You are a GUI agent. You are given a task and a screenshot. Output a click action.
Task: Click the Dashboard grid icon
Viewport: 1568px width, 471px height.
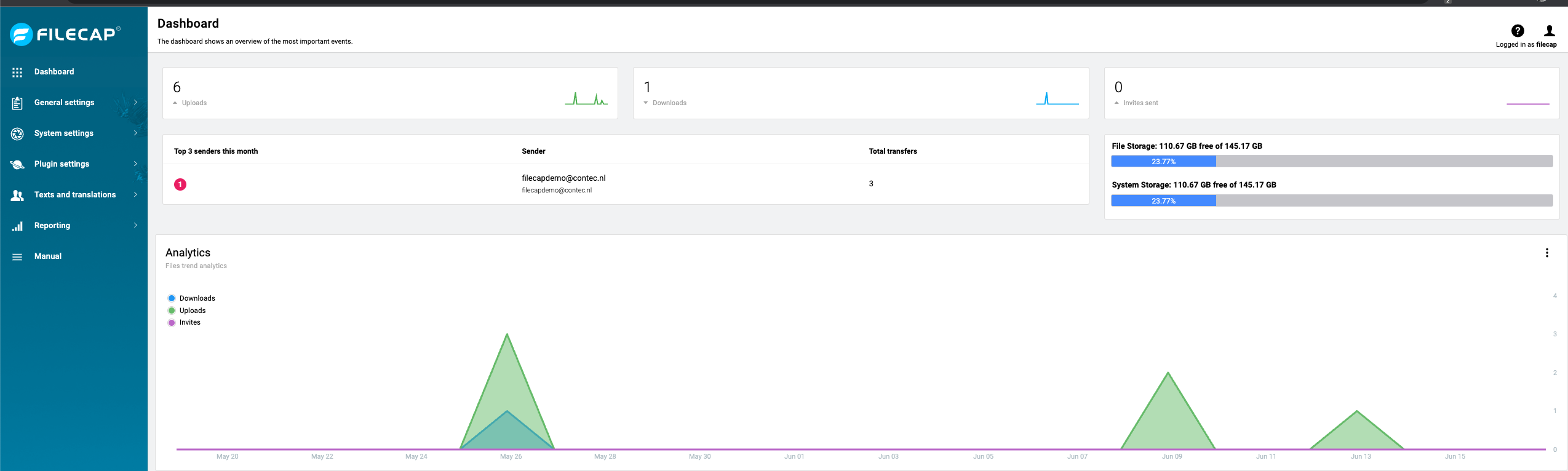coord(17,73)
